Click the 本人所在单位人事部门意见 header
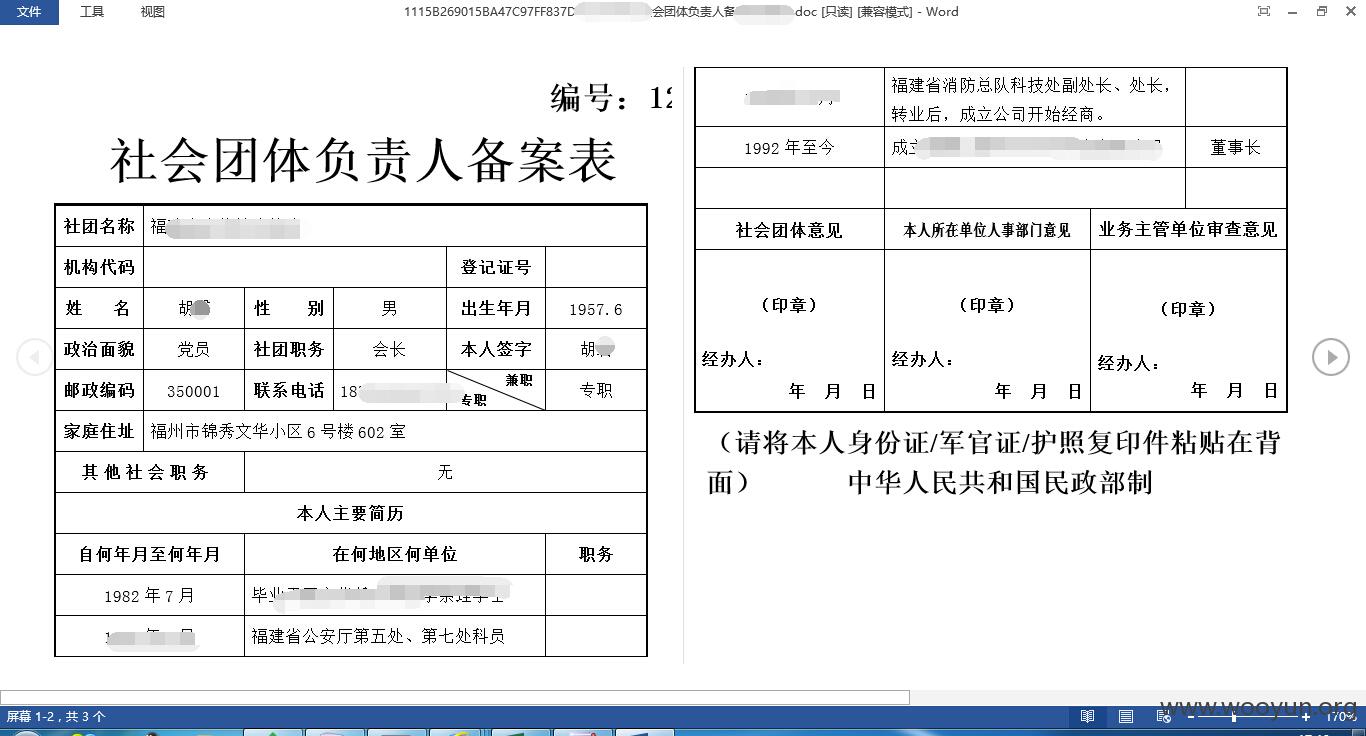The width and height of the screenshot is (1366, 736). (x=987, y=229)
